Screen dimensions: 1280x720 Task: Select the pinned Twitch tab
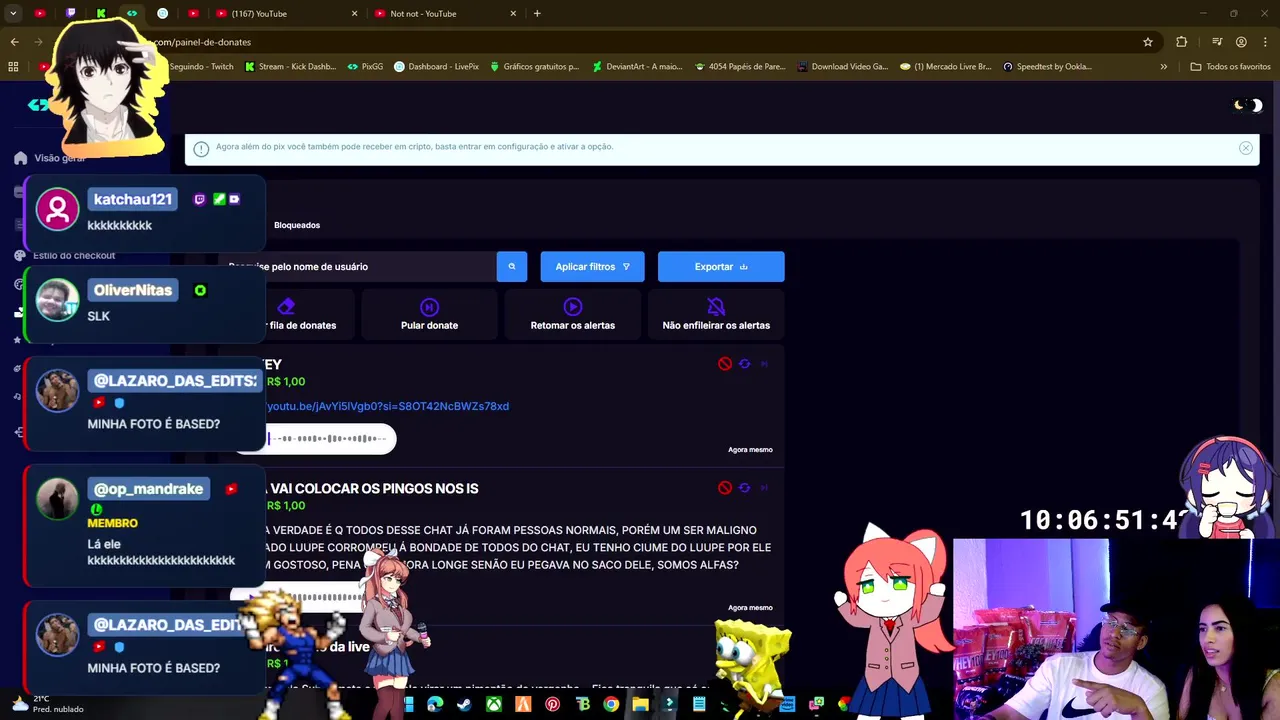pyautogui.click(x=71, y=13)
